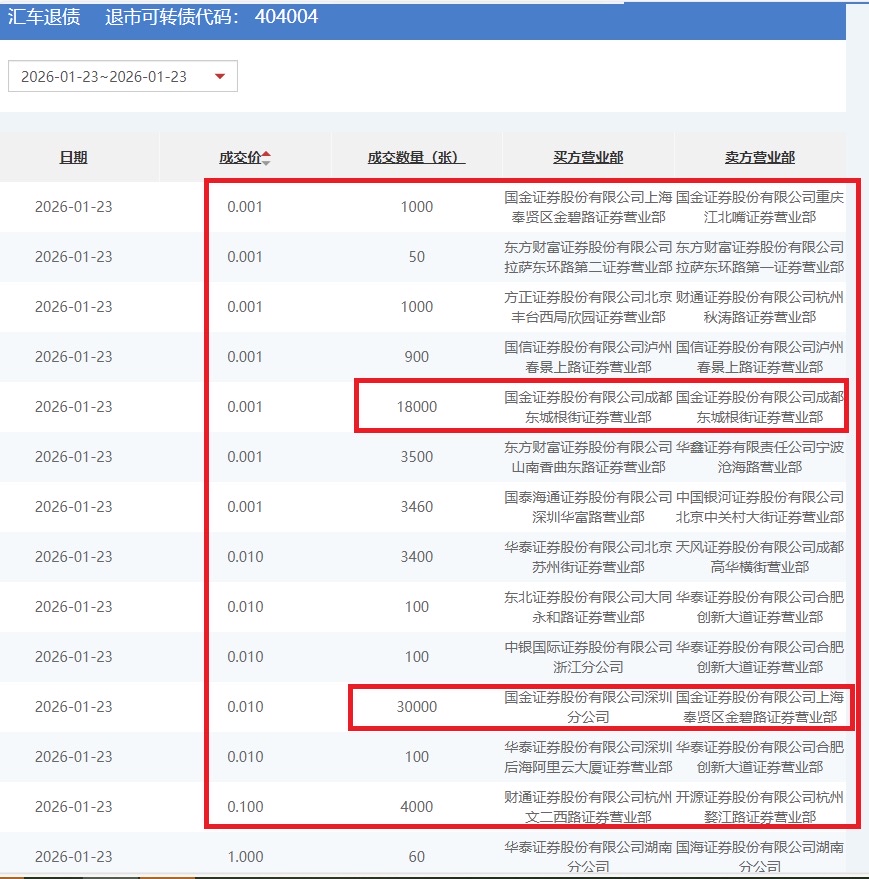Viewport: 869px width, 879px height.
Task: Click price 0.010 in the 30000 row
Action: pyautogui.click(x=245, y=706)
